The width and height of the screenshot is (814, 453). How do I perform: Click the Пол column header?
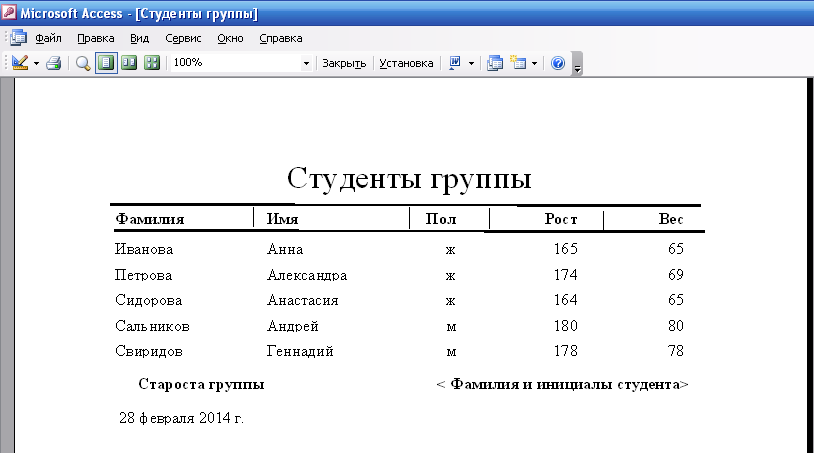point(441,219)
